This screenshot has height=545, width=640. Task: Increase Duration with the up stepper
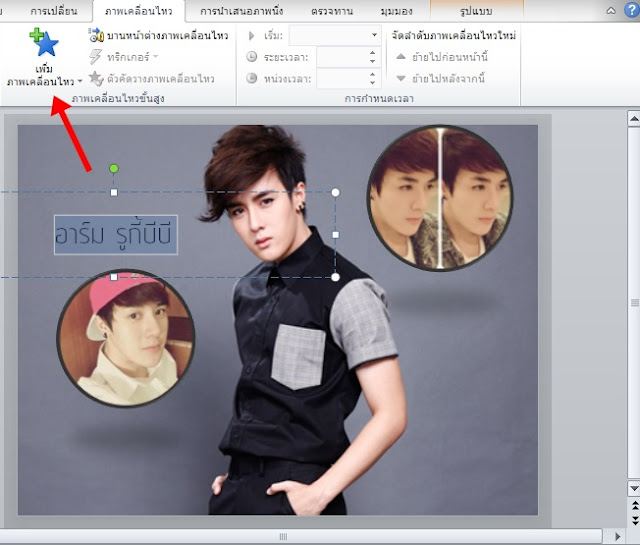tap(372, 53)
